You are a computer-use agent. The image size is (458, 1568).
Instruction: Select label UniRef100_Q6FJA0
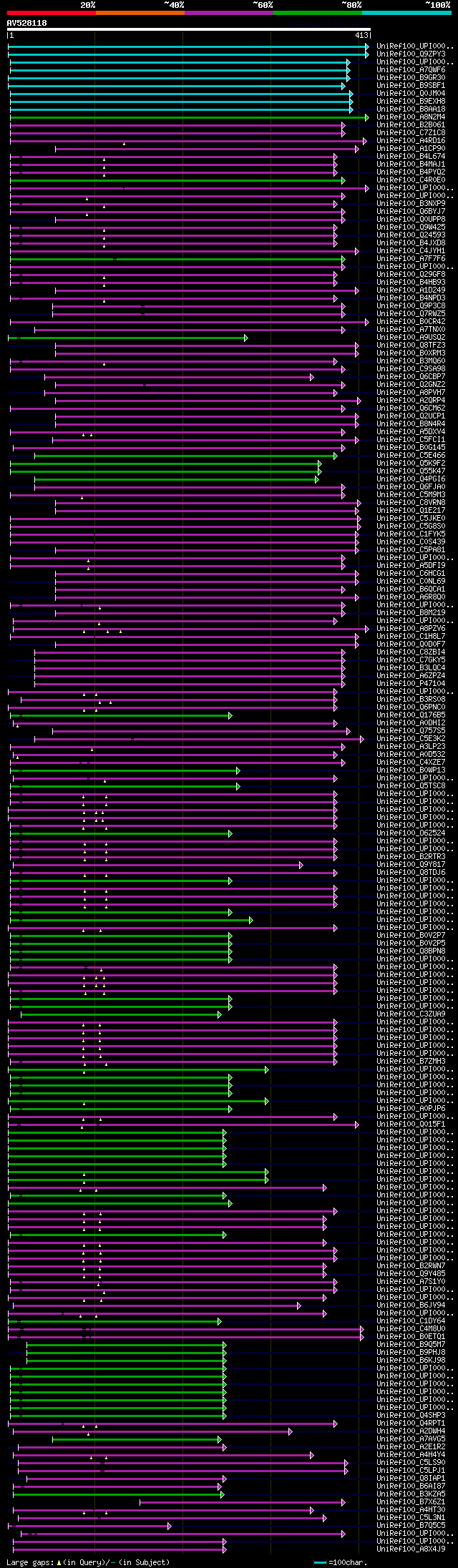pyautogui.click(x=411, y=486)
